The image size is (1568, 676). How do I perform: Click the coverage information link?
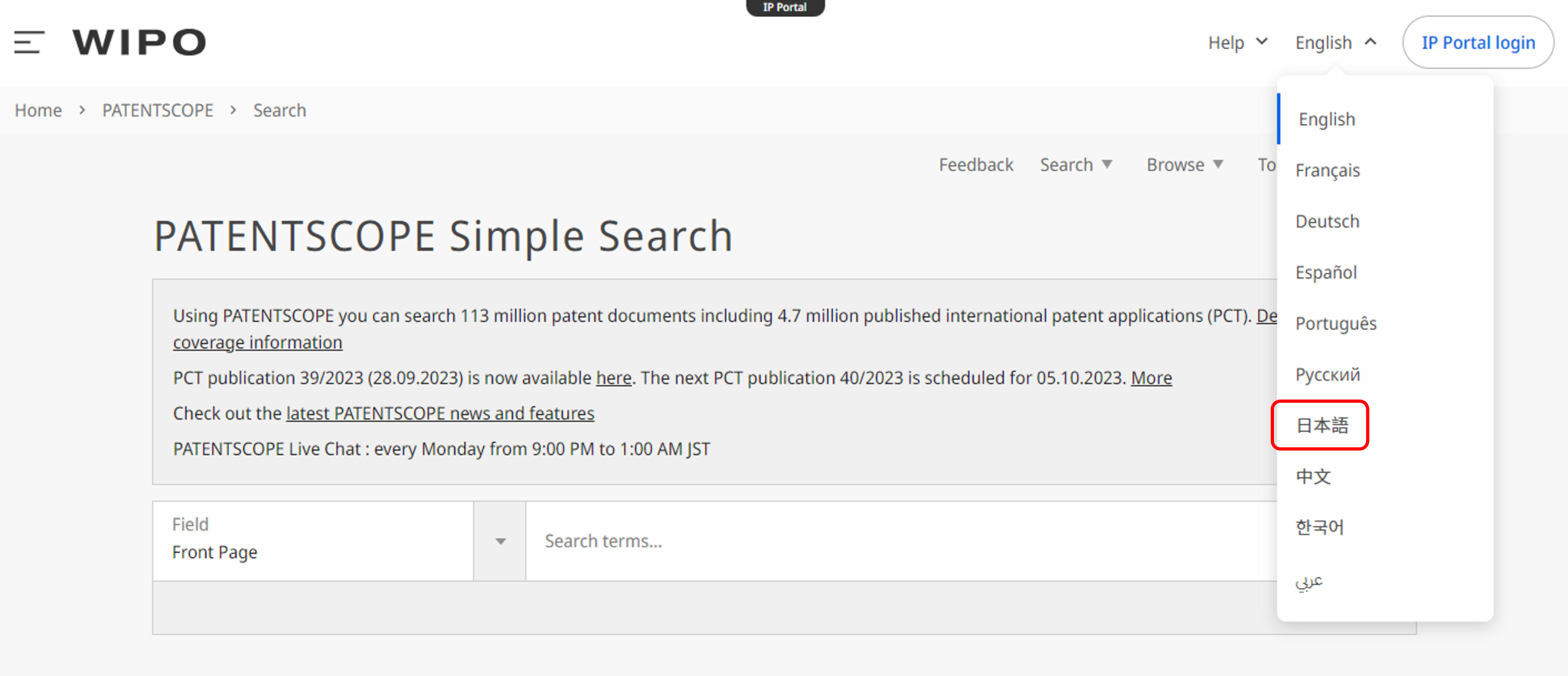[257, 342]
